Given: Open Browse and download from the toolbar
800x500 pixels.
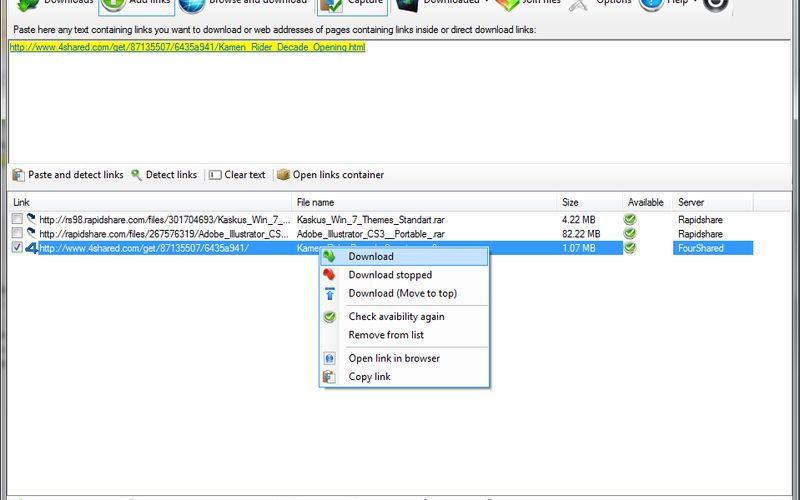Looking at the screenshot, I should (x=244, y=4).
